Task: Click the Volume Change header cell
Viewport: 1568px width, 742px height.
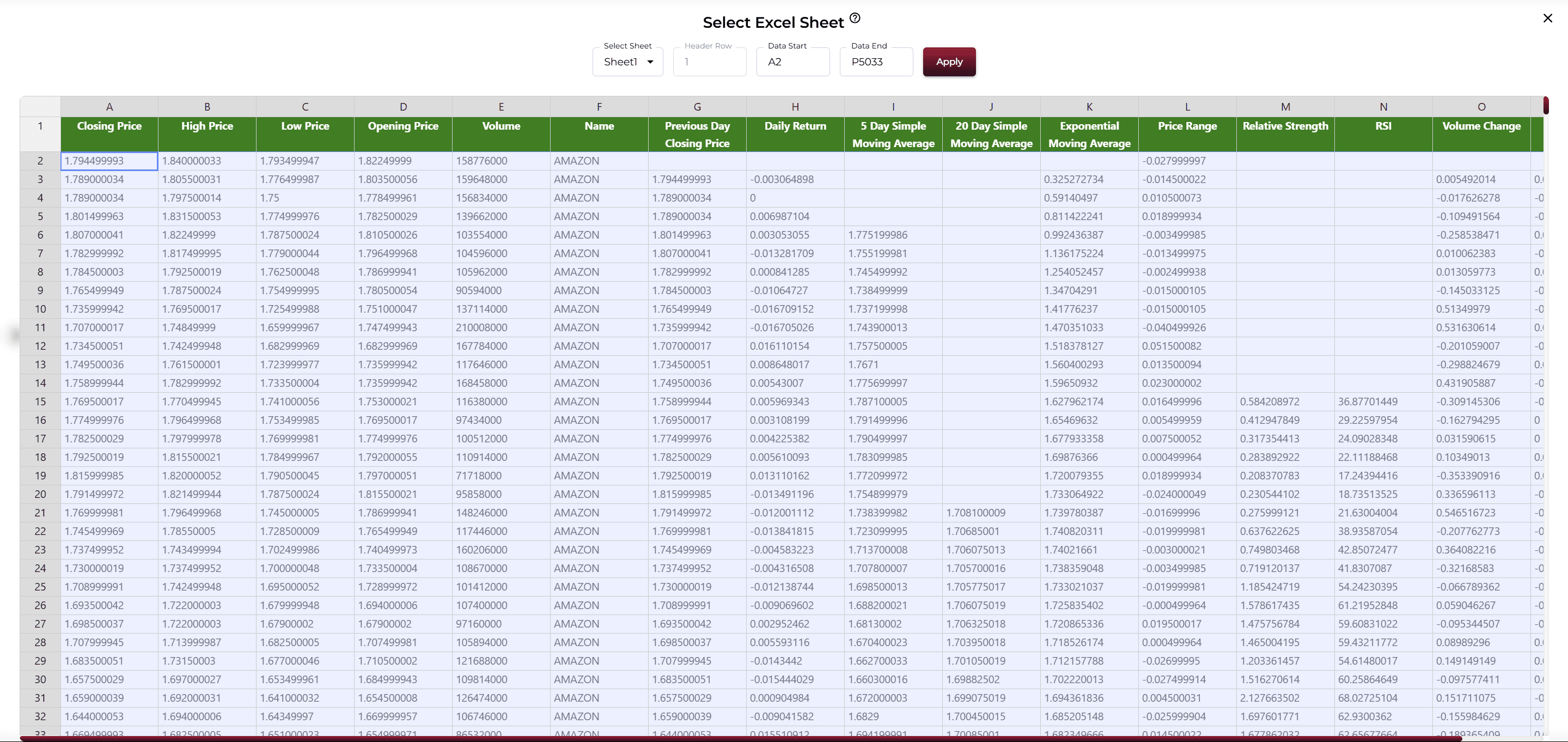Action: (x=1481, y=134)
